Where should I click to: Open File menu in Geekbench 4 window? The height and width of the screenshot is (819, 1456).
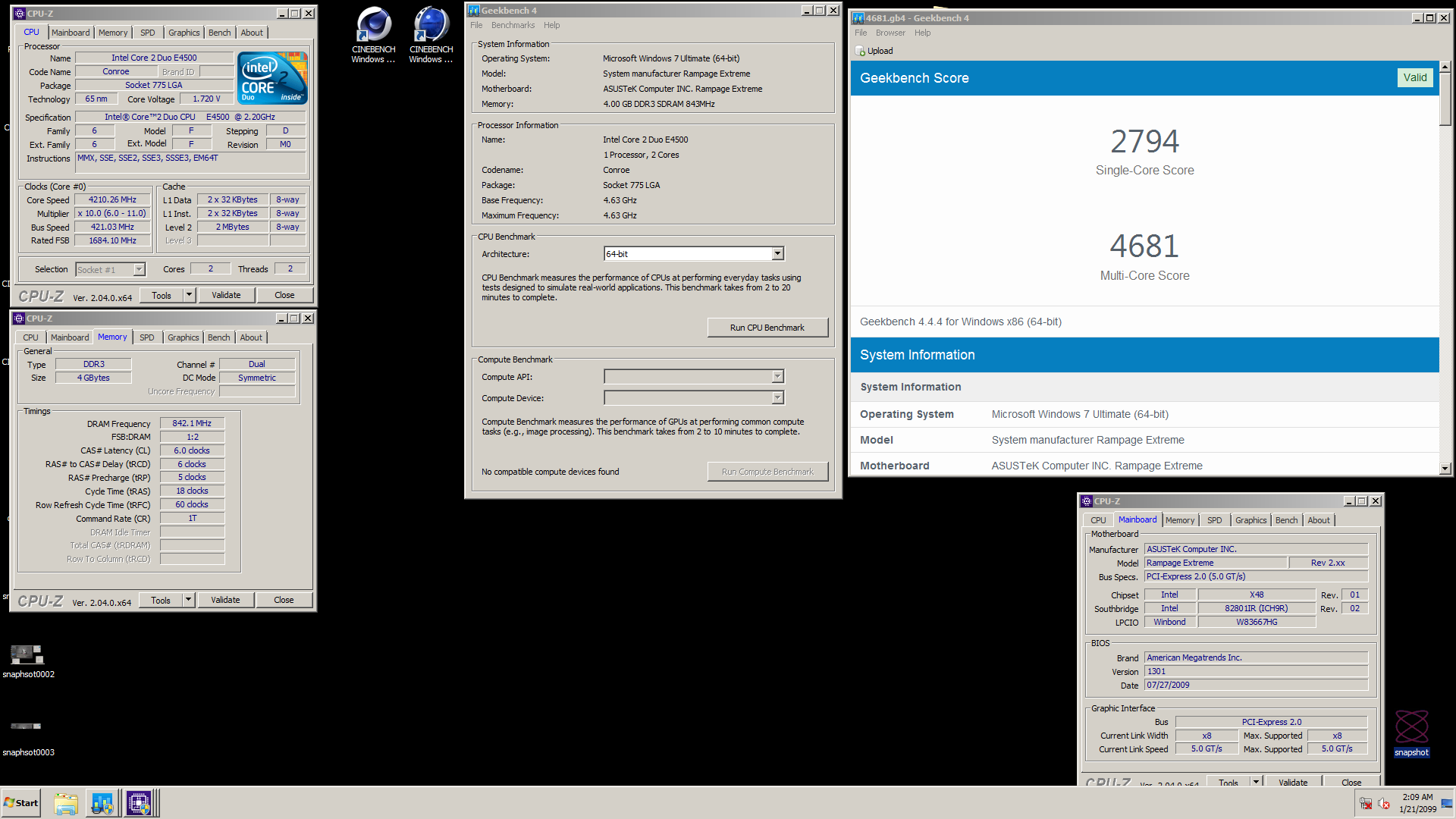[476, 25]
